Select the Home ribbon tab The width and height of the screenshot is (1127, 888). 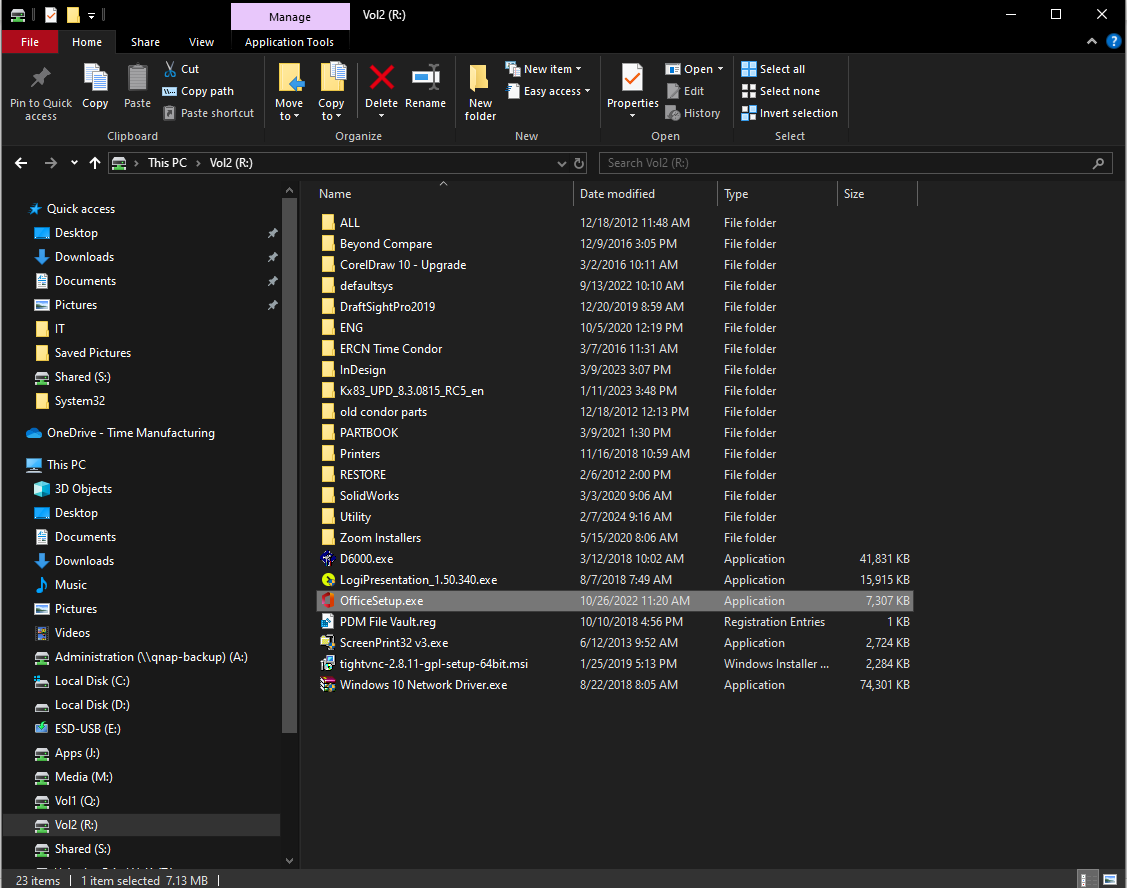87,42
